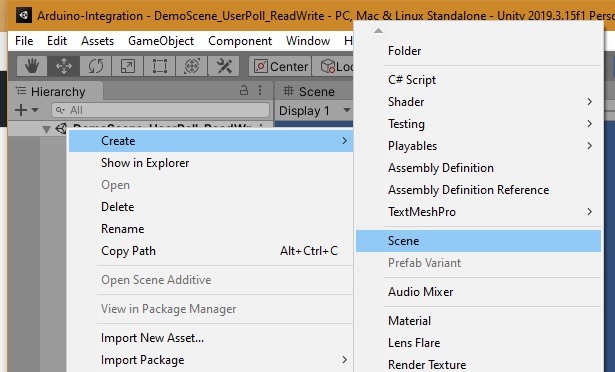The height and width of the screenshot is (372, 615).
Task: Open Hierarchy panel three-dot options menu
Action: [x=260, y=91]
